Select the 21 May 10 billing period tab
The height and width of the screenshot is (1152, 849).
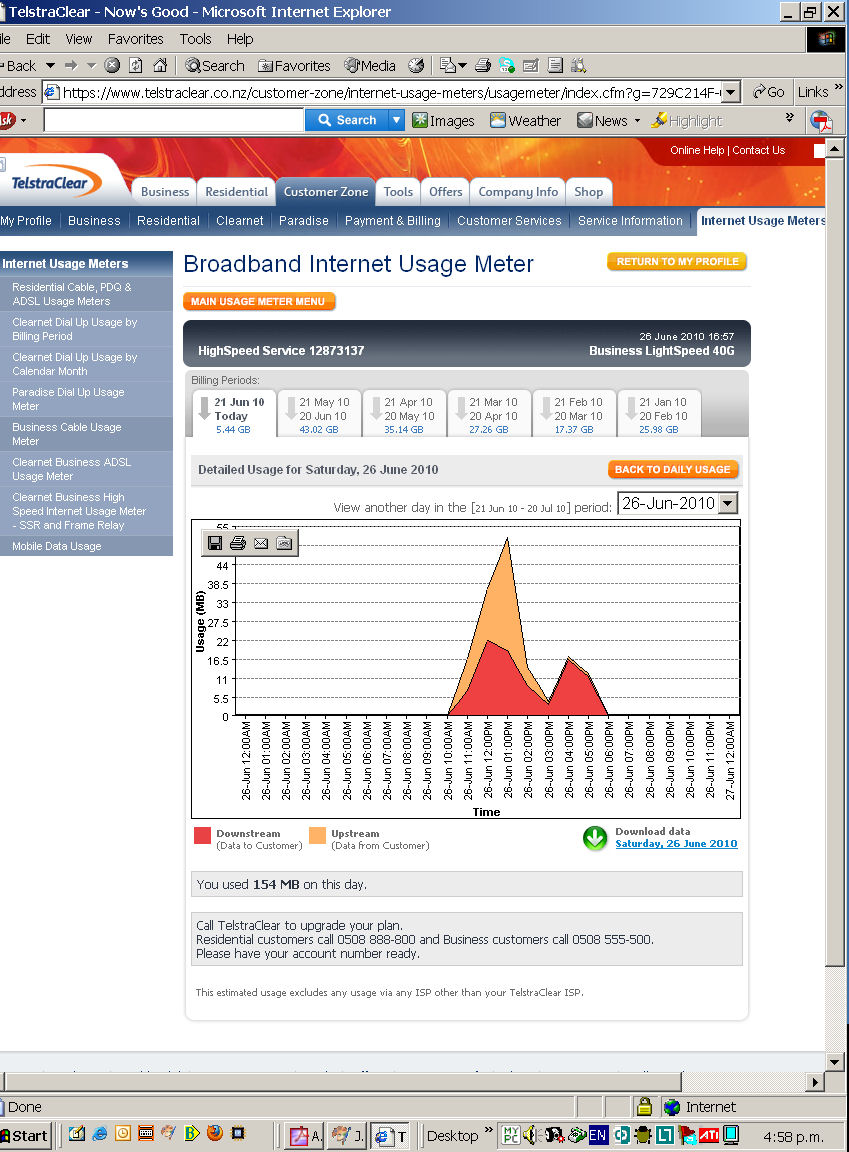[x=319, y=413]
